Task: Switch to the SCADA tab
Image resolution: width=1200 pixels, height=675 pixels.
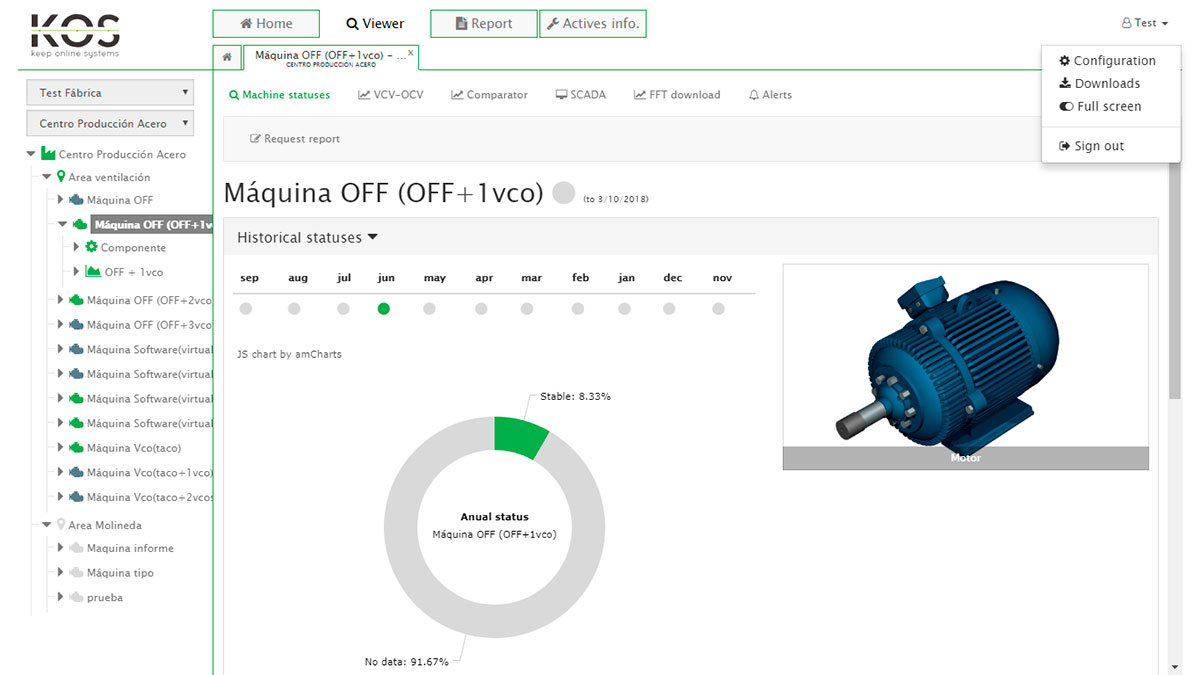Action: (580, 95)
